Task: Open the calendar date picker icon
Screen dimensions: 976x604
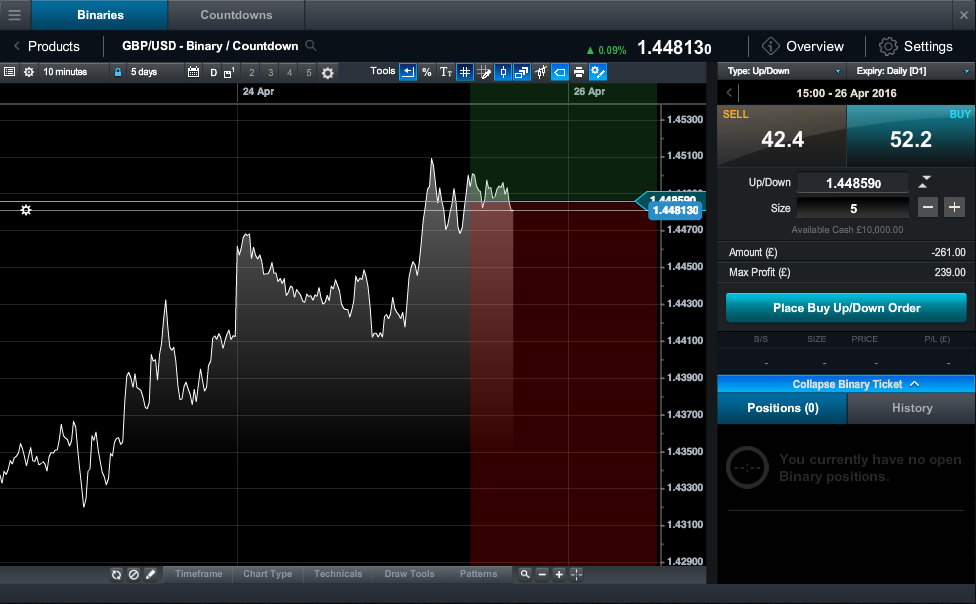Action: pyautogui.click(x=194, y=72)
